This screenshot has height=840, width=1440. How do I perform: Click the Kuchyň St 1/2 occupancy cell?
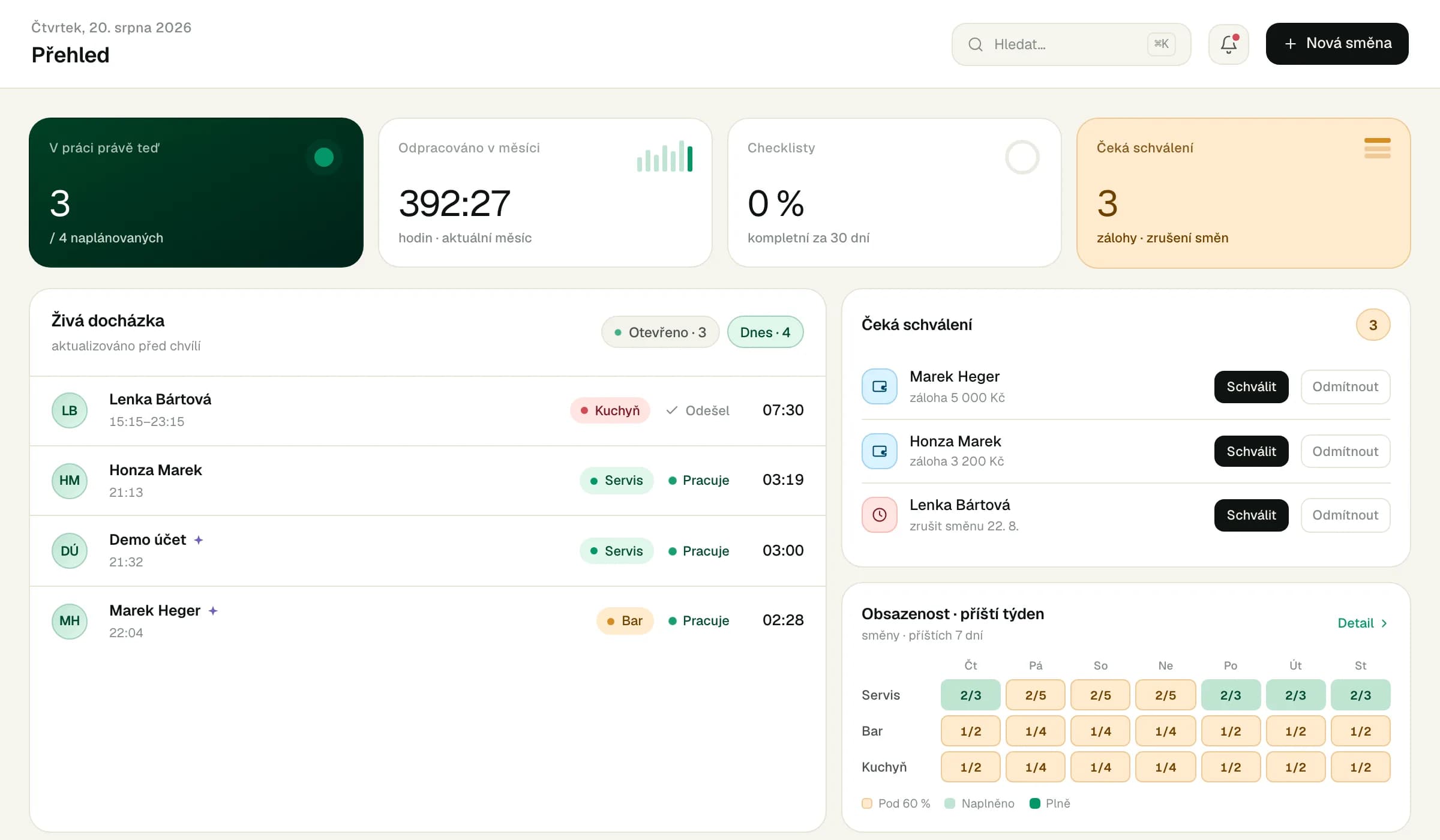[1360, 767]
